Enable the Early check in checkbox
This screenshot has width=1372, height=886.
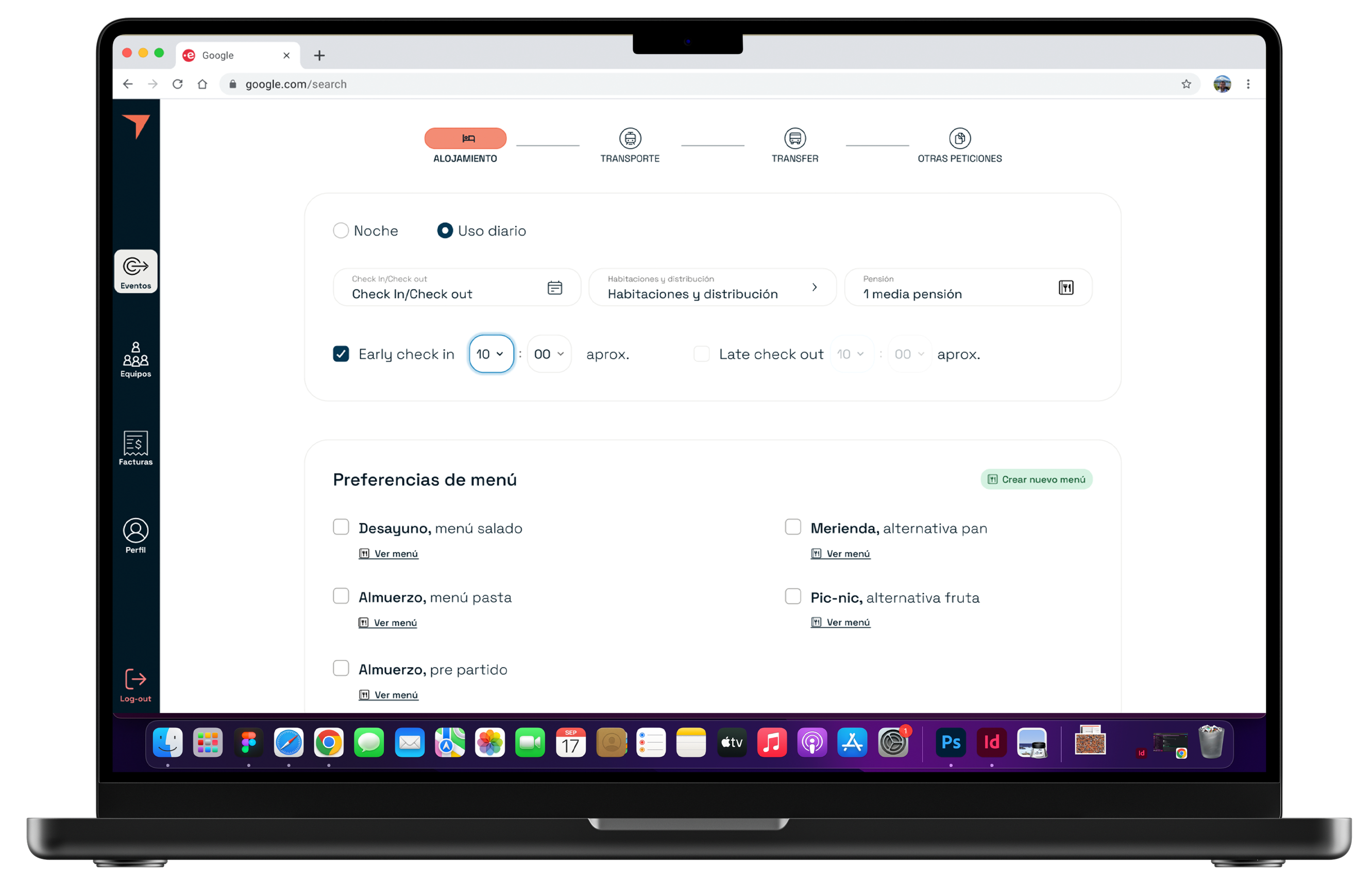click(343, 354)
